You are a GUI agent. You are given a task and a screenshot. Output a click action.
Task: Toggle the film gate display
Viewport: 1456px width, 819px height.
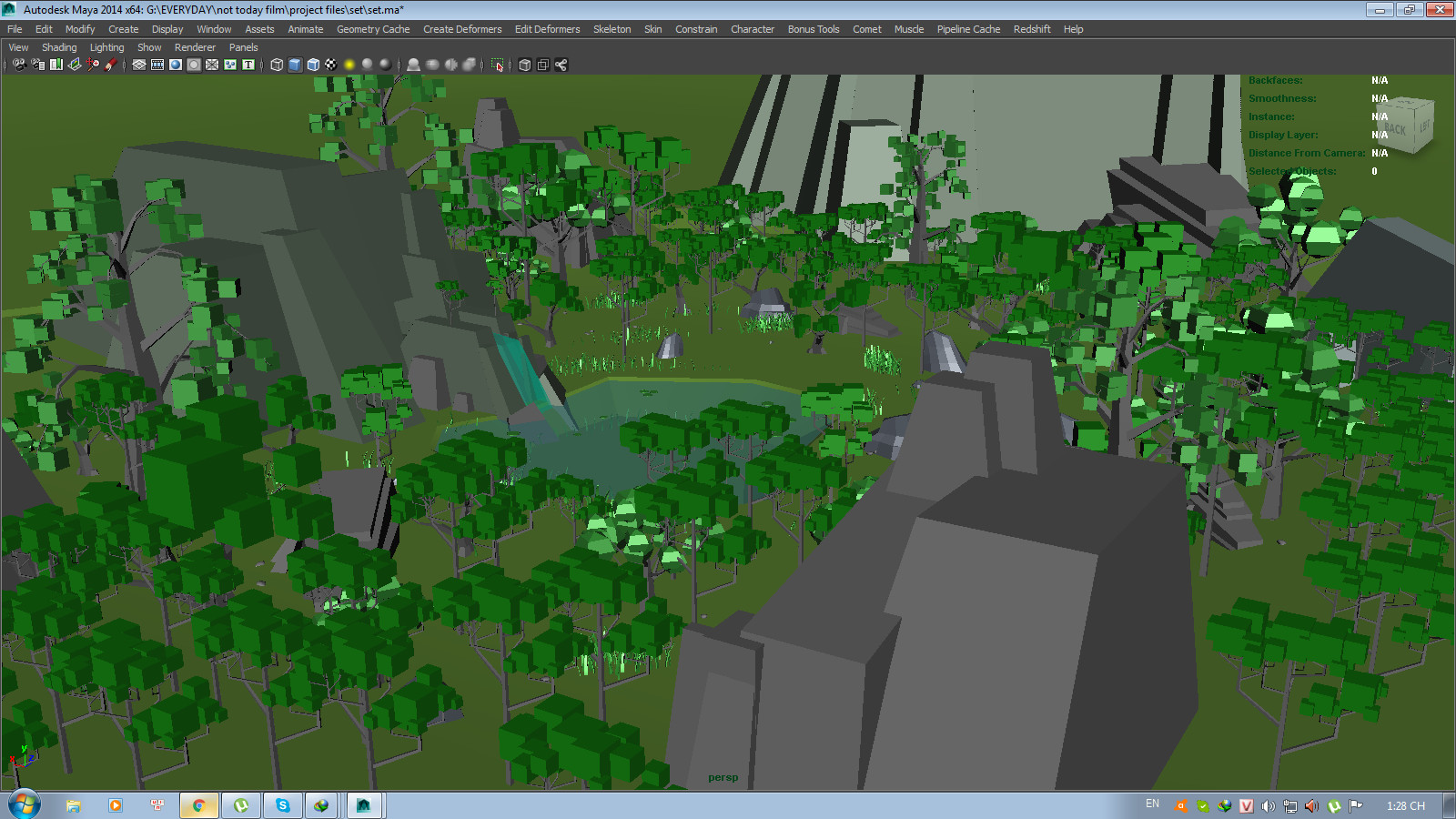tap(157, 65)
